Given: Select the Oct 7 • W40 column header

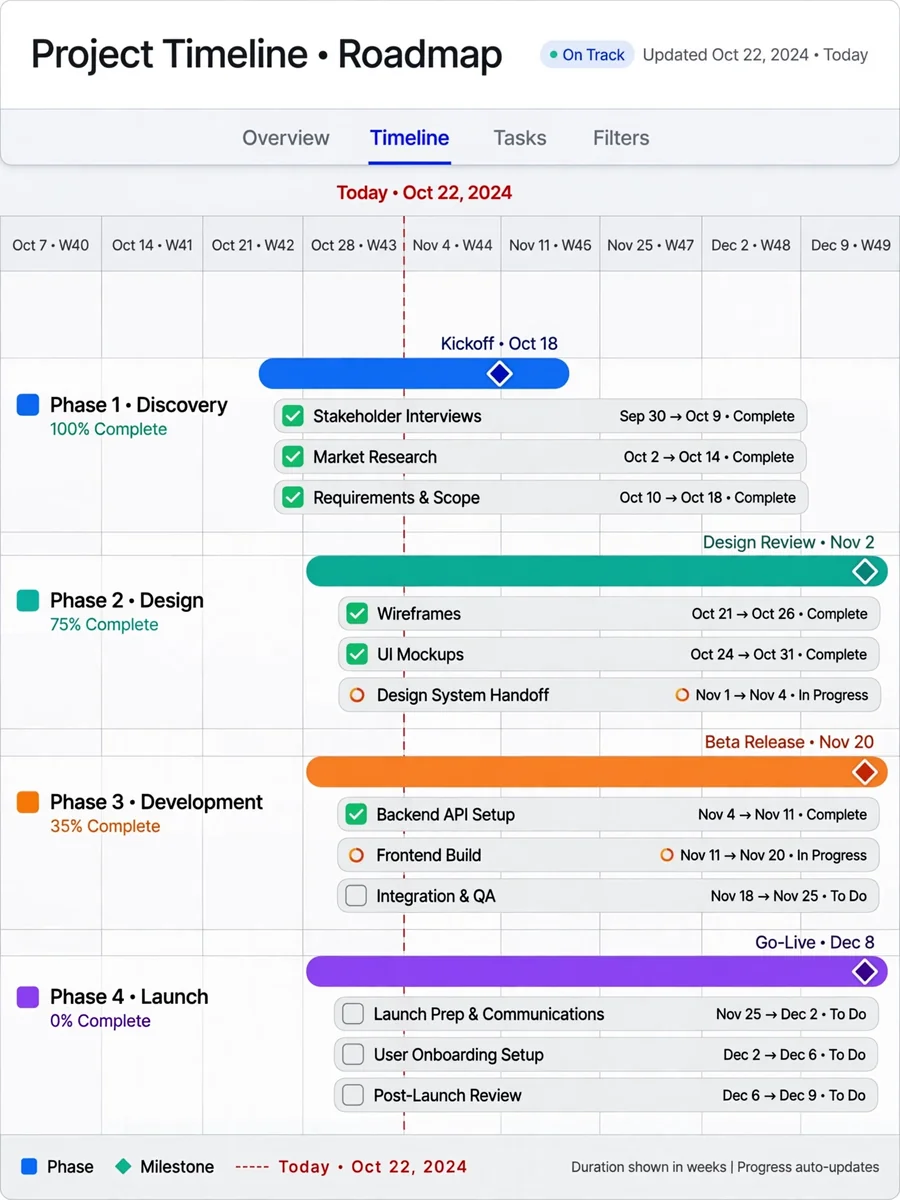Looking at the screenshot, I should 51,245.
